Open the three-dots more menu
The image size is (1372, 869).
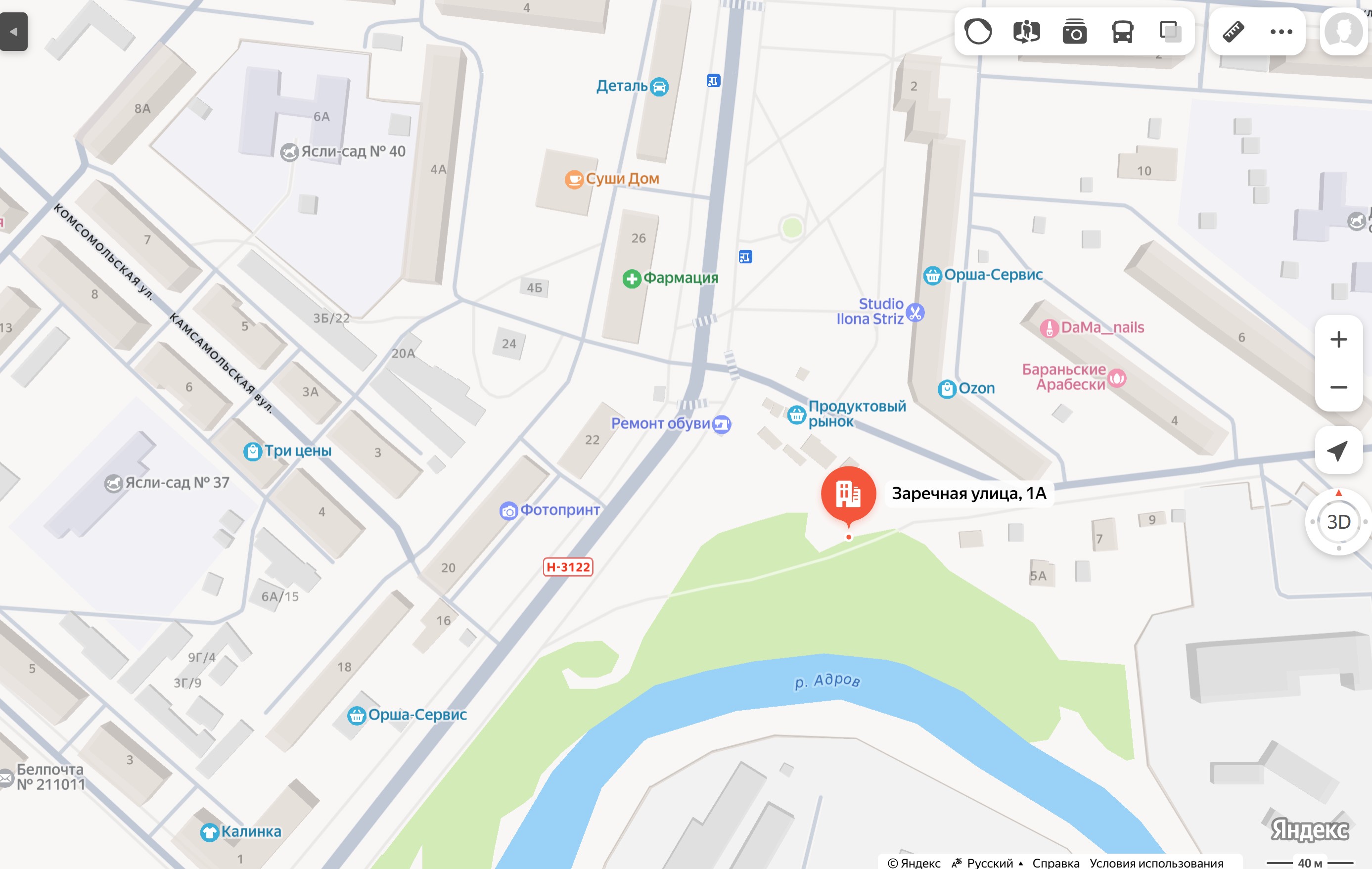[1281, 31]
